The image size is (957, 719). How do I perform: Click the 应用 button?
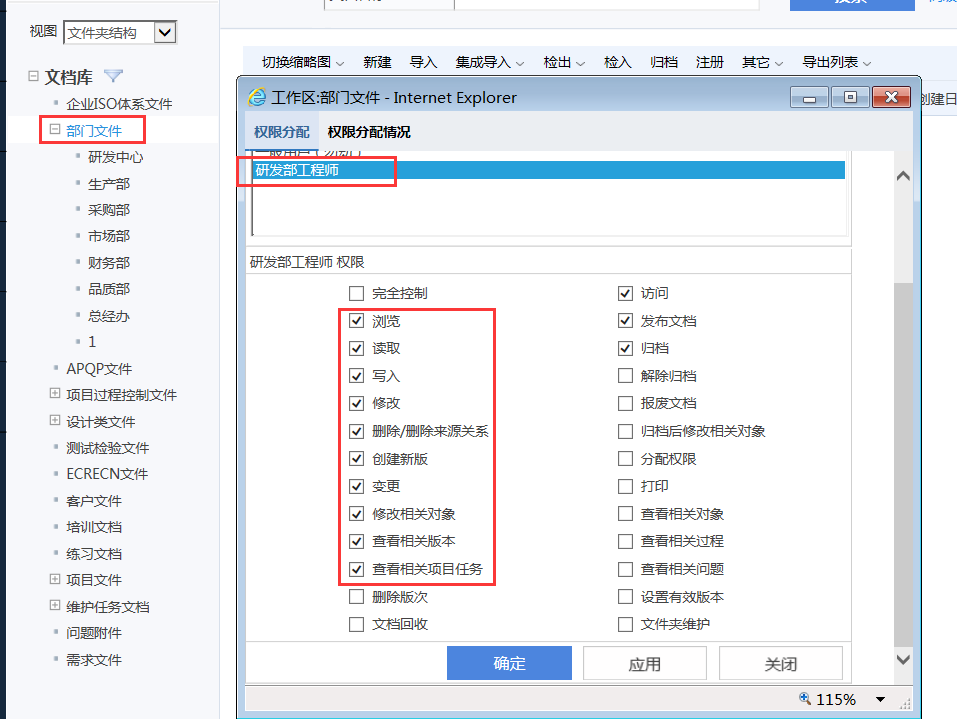645,663
